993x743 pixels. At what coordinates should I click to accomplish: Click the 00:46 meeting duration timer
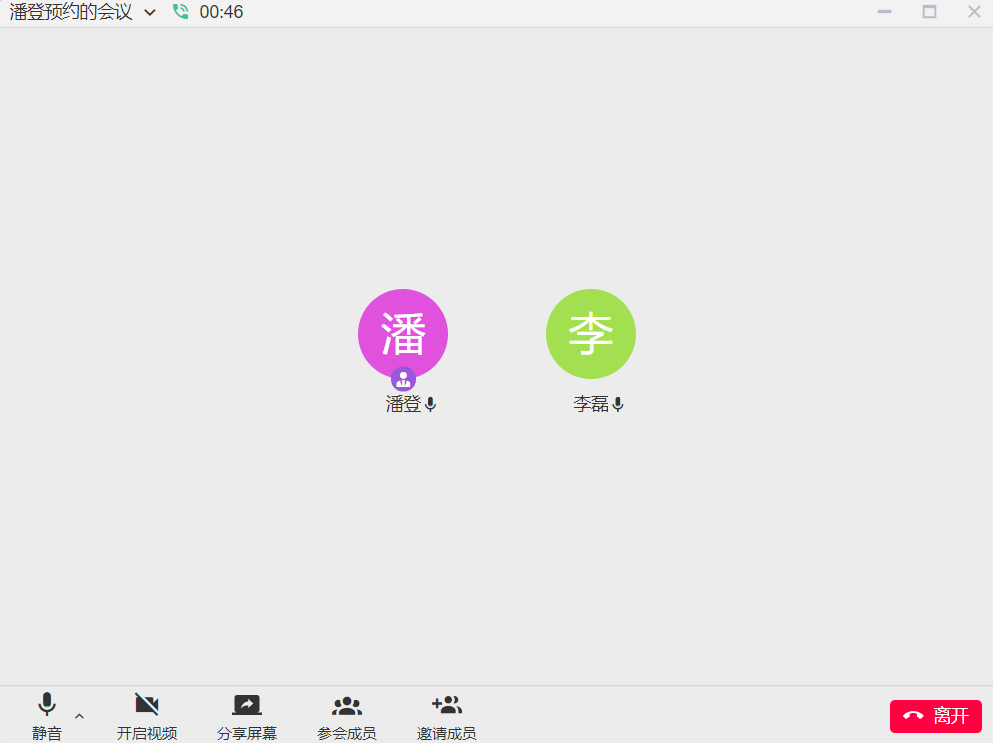(221, 12)
